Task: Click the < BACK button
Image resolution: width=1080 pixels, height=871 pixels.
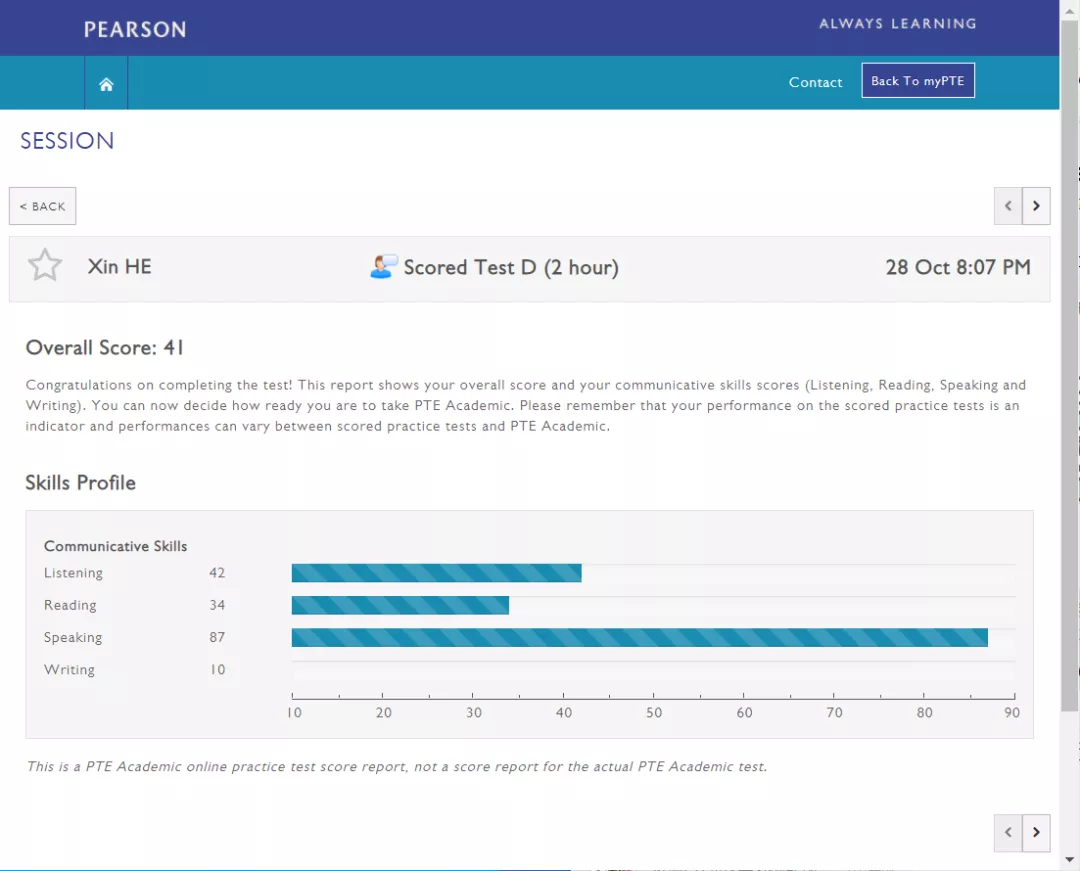Action: pyautogui.click(x=43, y=206)
